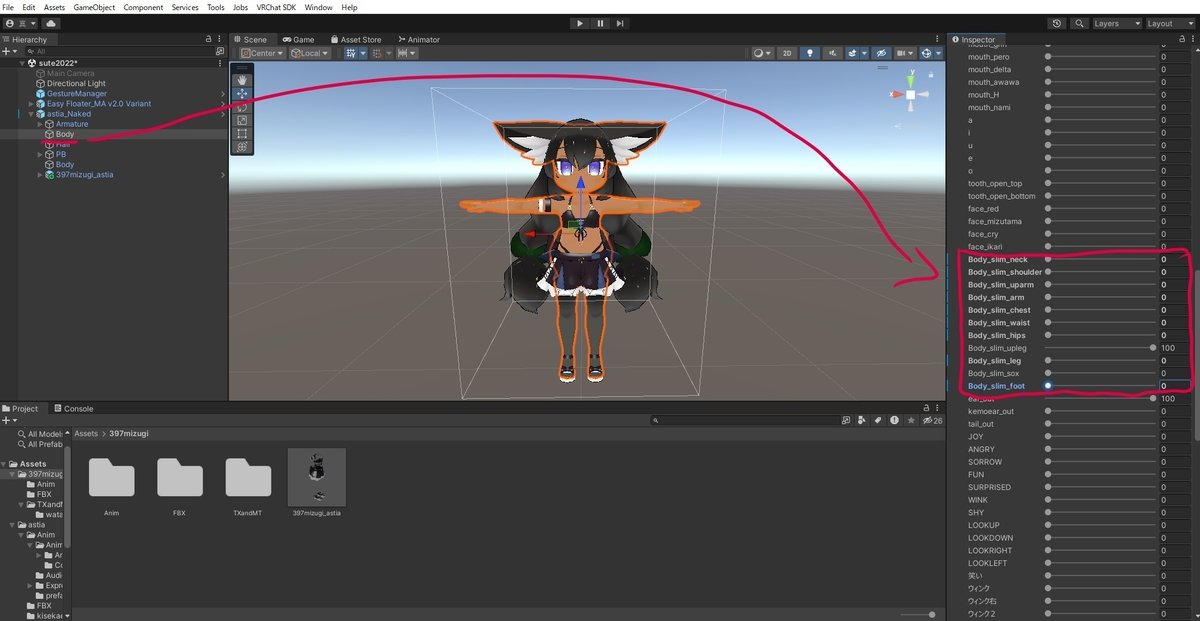
Task: Click the scene orientation gizmo center cube
Action: [910, 95]
